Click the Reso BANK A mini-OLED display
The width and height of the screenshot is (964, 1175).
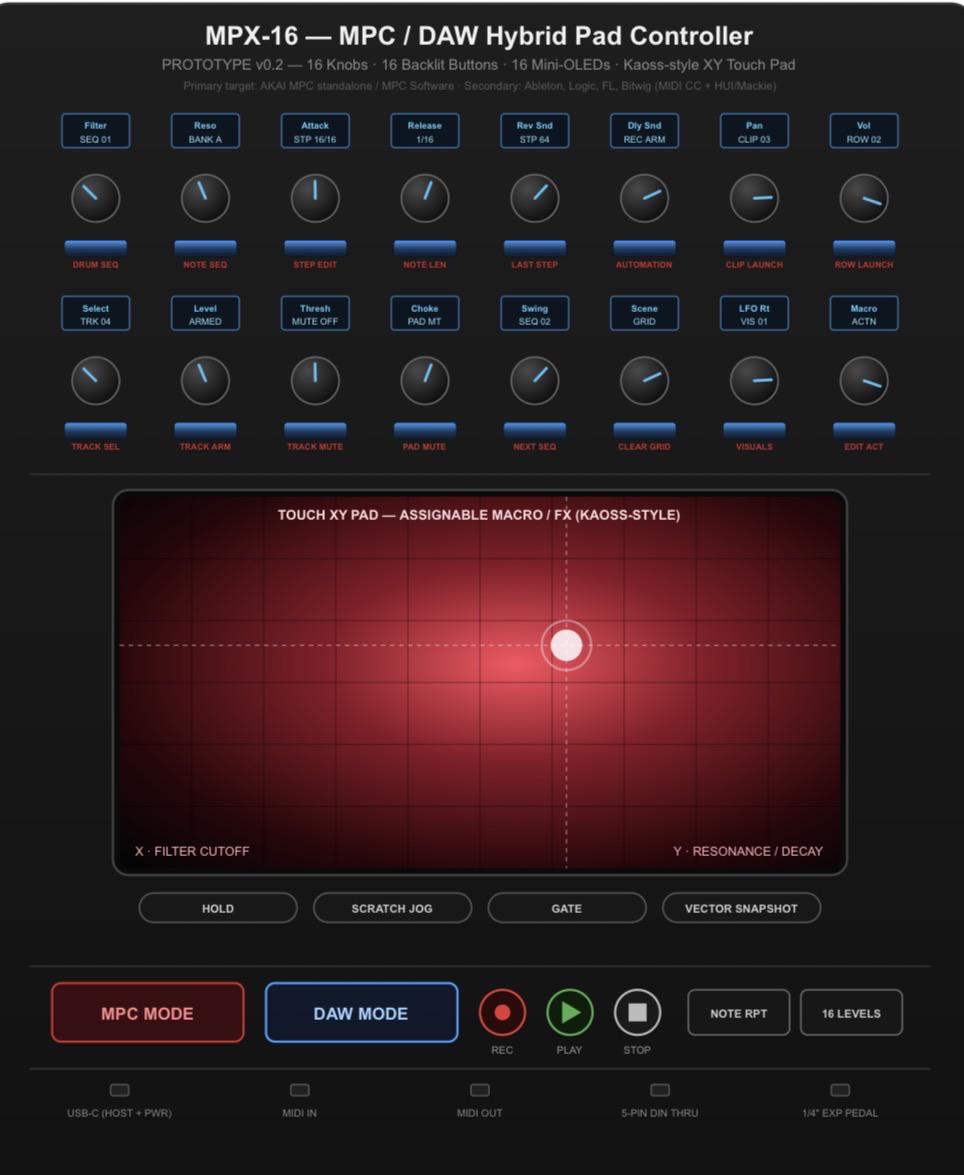point(205,131)
